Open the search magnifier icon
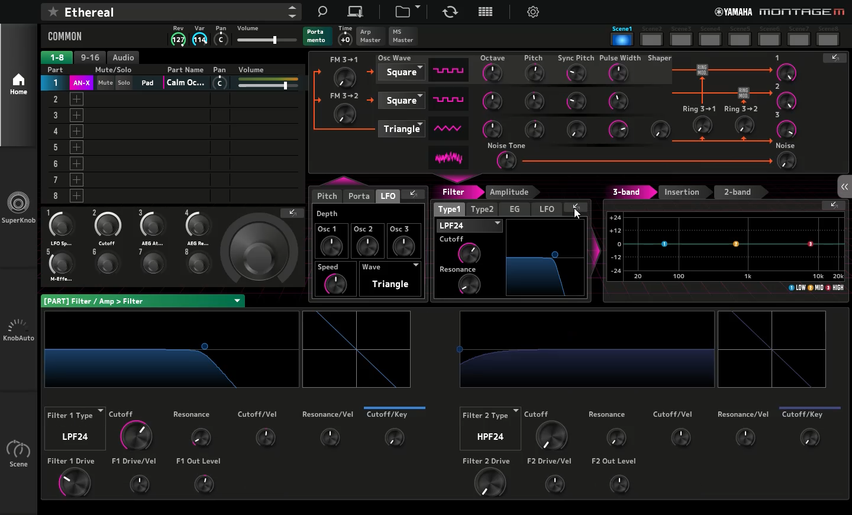Image resolution: width=852 pixels, height=515 pixels. click(322, 12)
